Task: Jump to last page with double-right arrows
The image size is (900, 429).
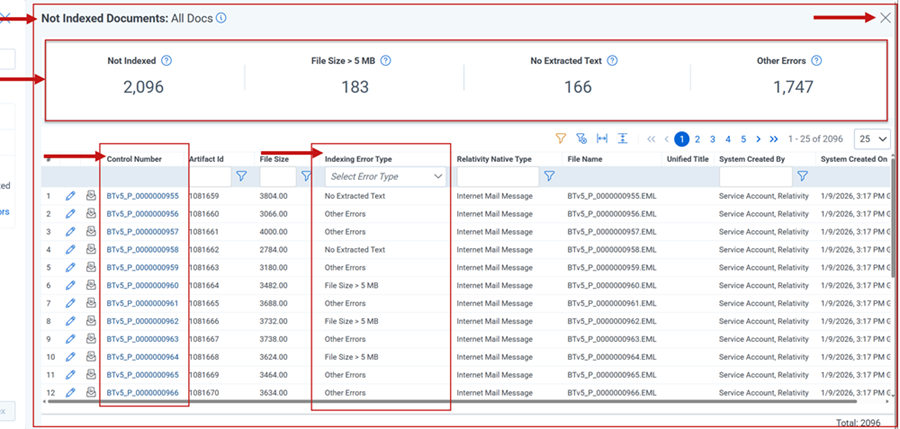Action: (774, 139)
